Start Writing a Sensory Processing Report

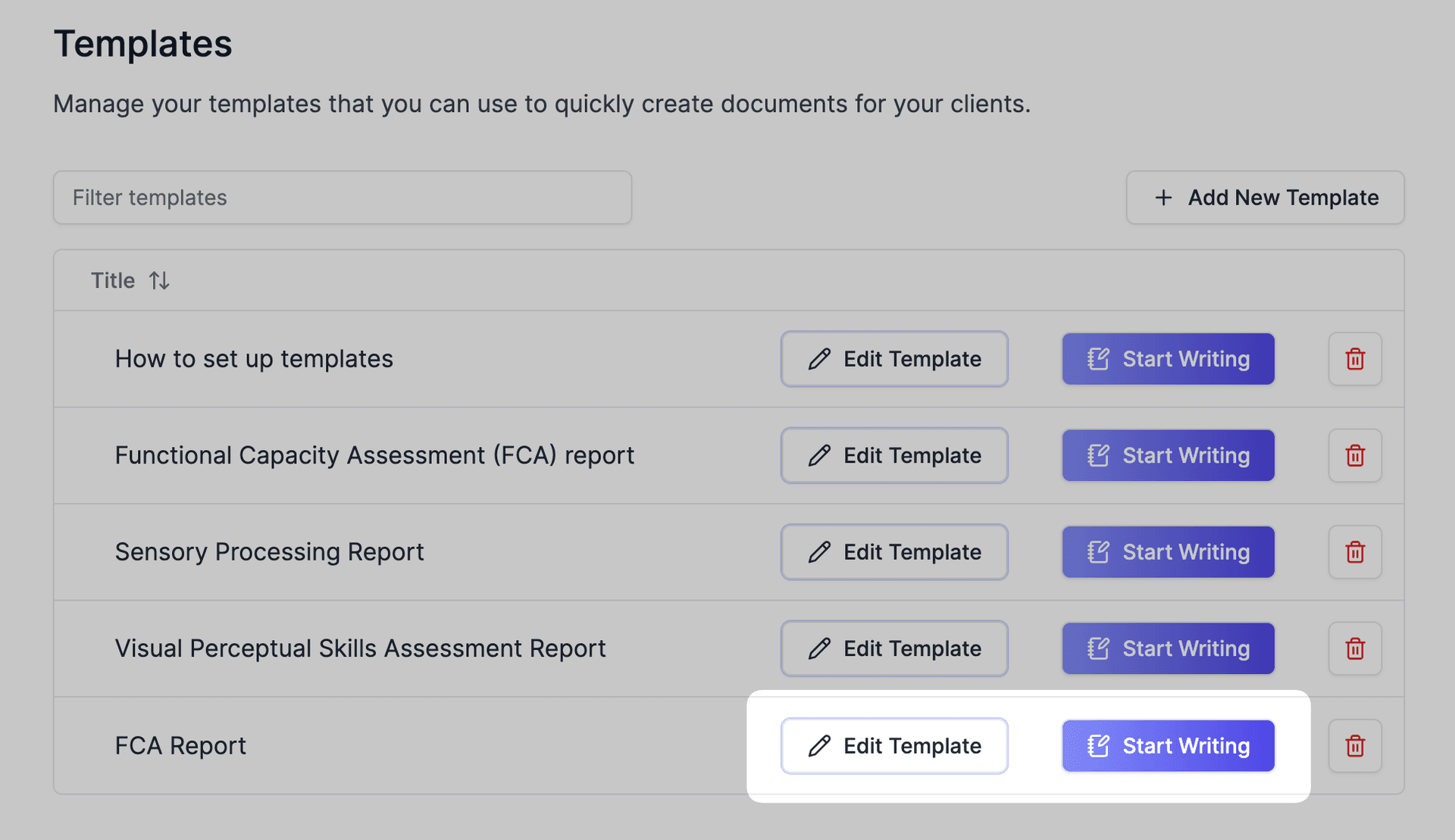point(1168,552)
